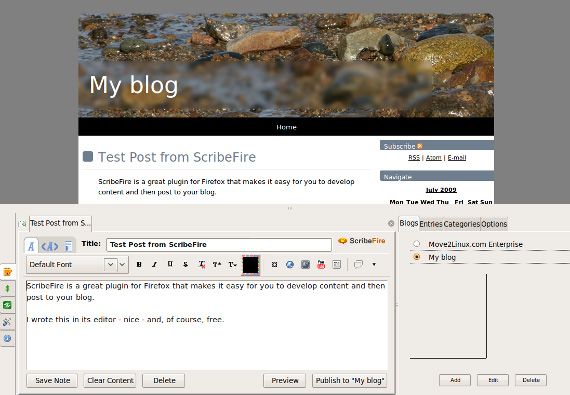Click the second arrow beside Default Font
Viewport: 570px width, 395px height.
(123, 265)
